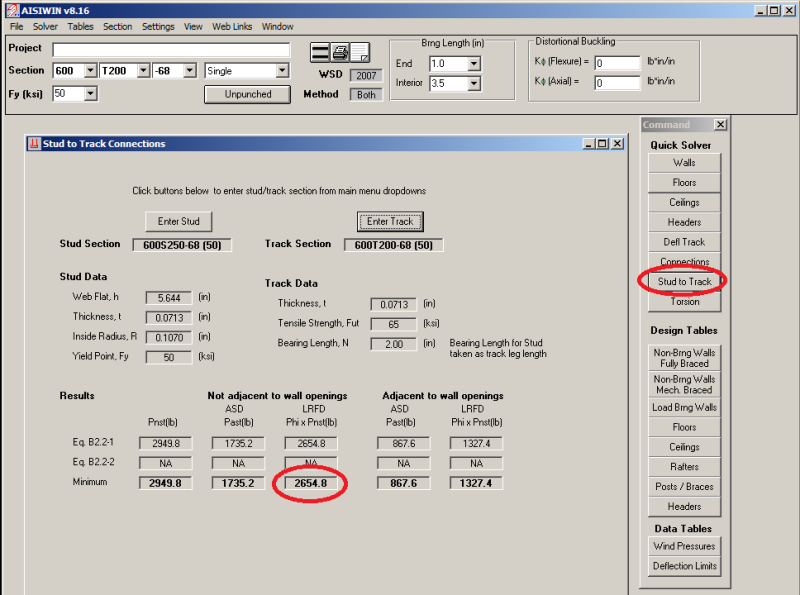The image size is (800, 595).
Task: Open Defl Track solver
Action: pyautogui.click(x=684, y=242)
